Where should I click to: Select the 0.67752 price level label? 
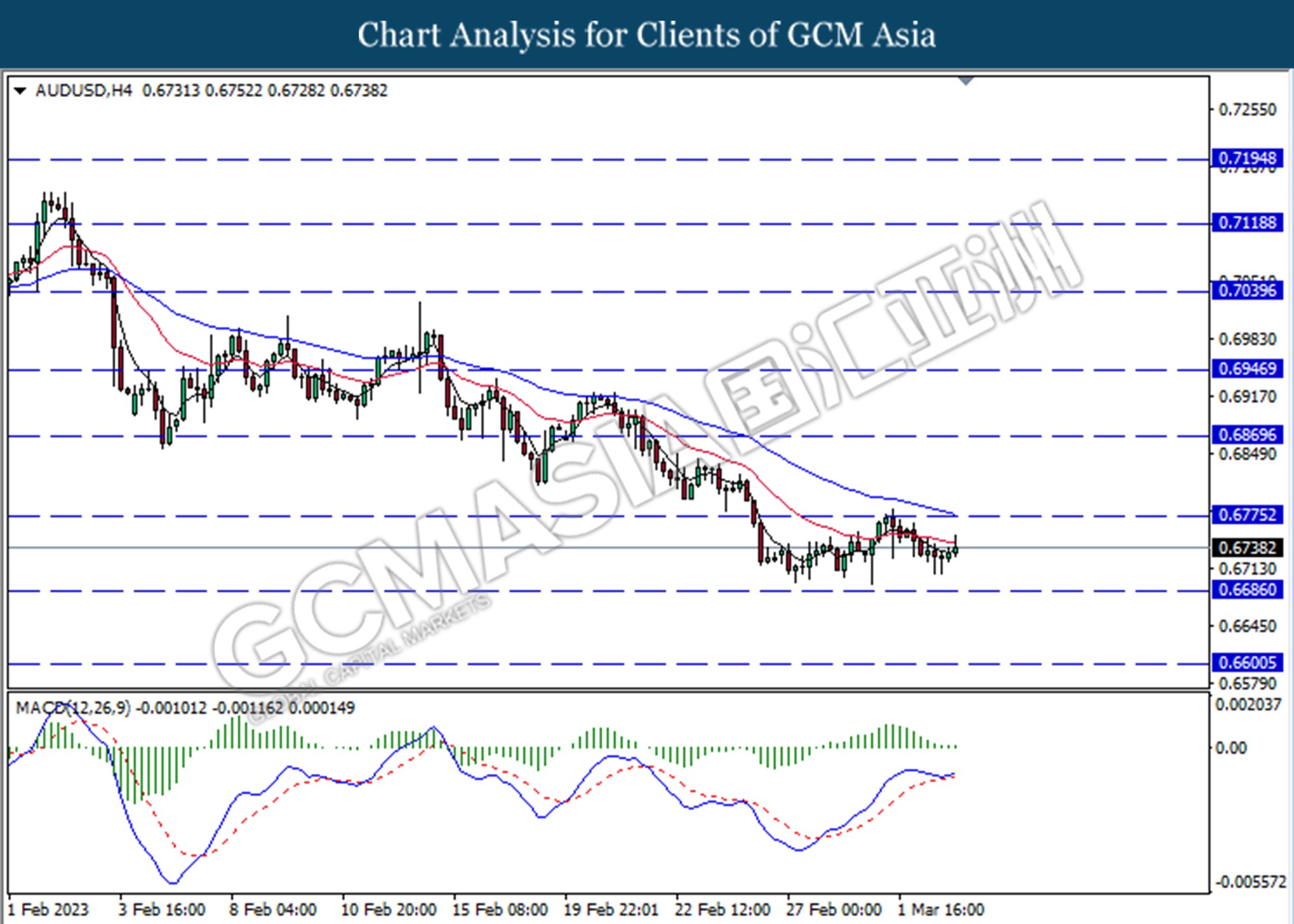[1247, 515]
